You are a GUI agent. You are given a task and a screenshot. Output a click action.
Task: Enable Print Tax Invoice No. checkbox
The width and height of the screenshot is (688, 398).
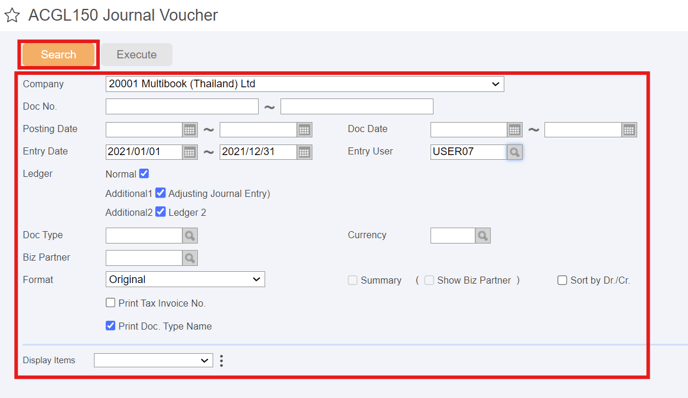click(111, 303)
